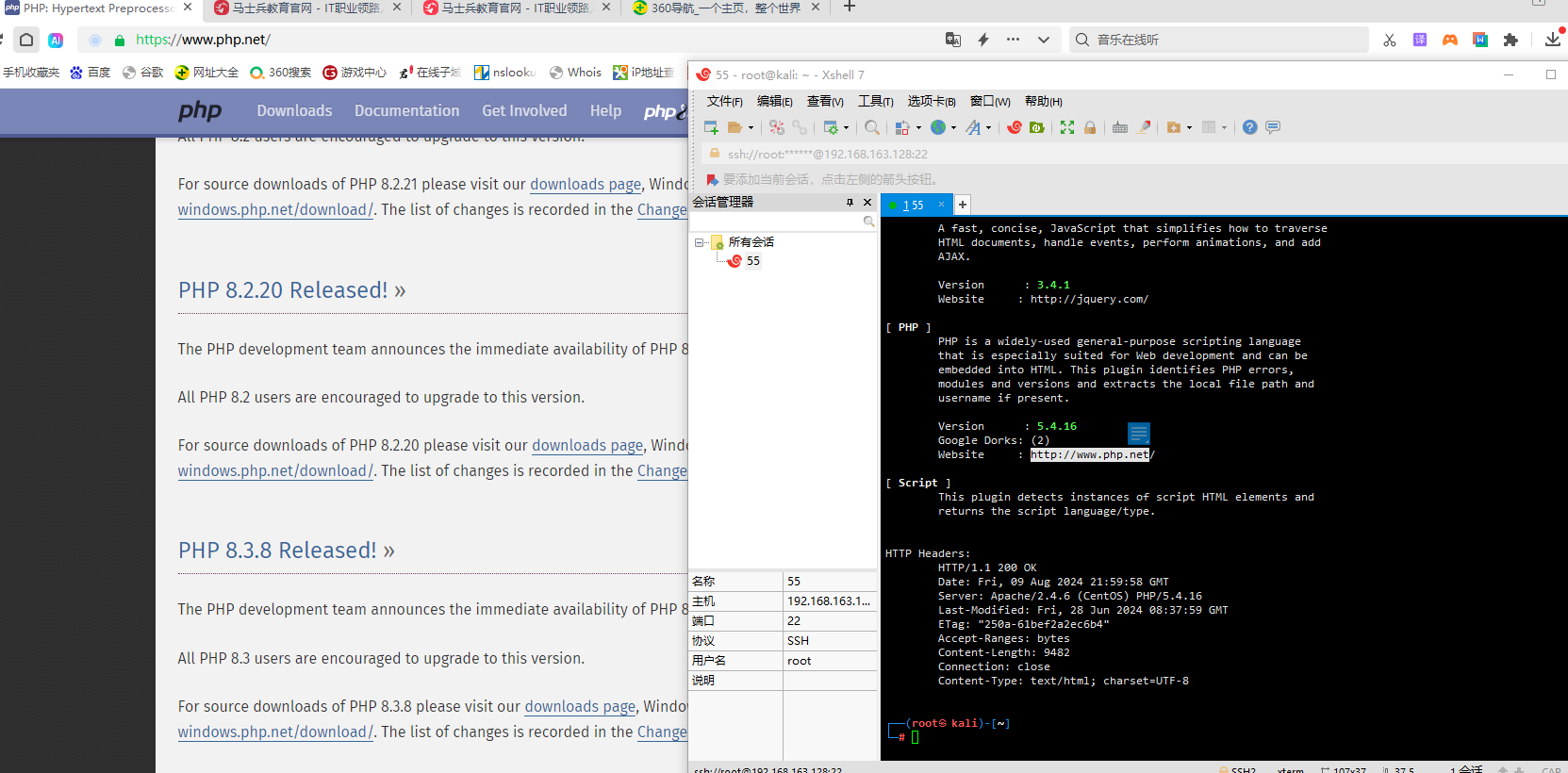
Task: Click the orange game controller extension icon
Action: coord(1450,40)
